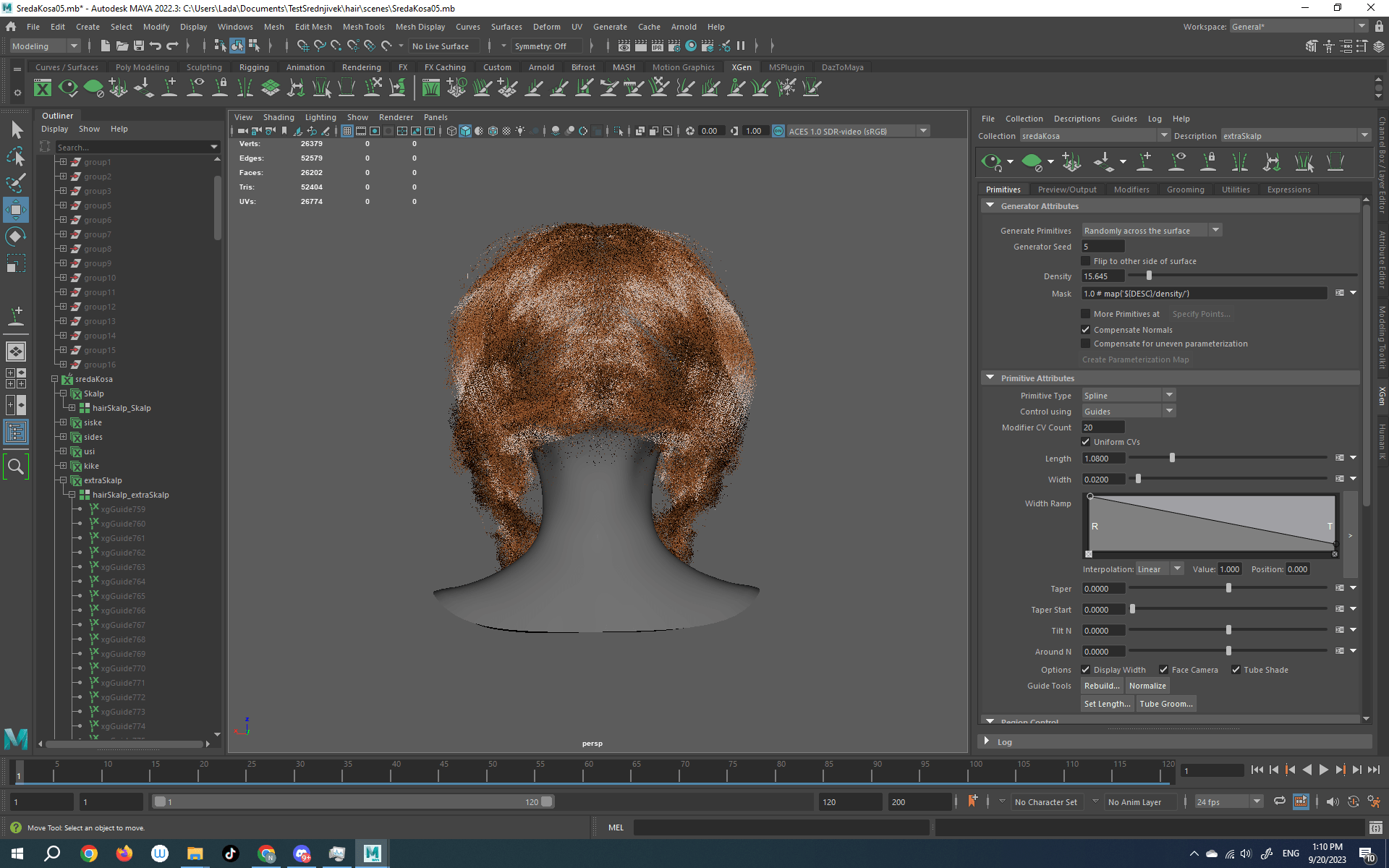Open Firefox from the taskbar

[x=124, y=854]
